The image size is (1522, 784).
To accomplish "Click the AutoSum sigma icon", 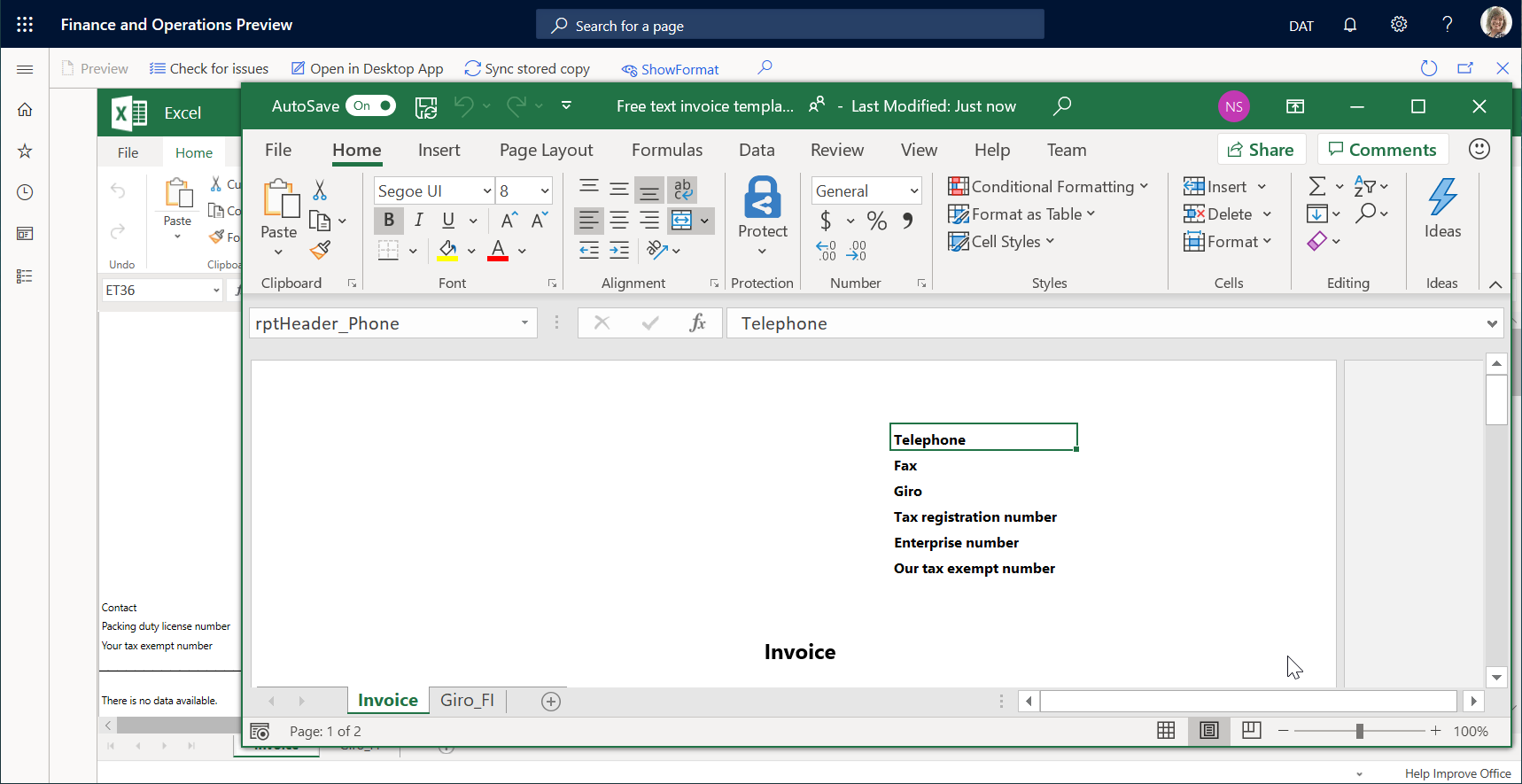I will [x=1317, y=186].
